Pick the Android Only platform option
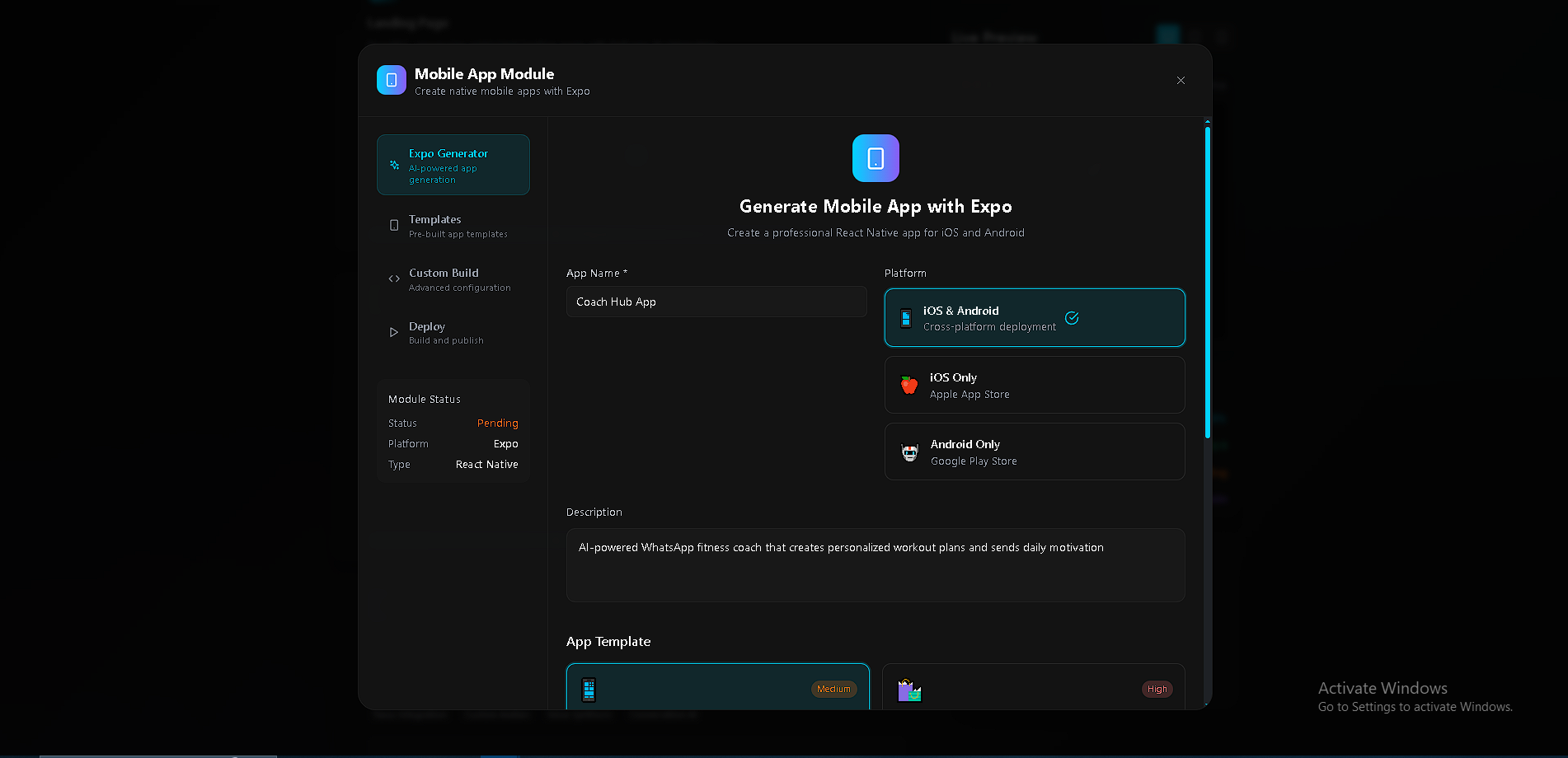This screenshot has height=758, width=1568. [1035, 452]
